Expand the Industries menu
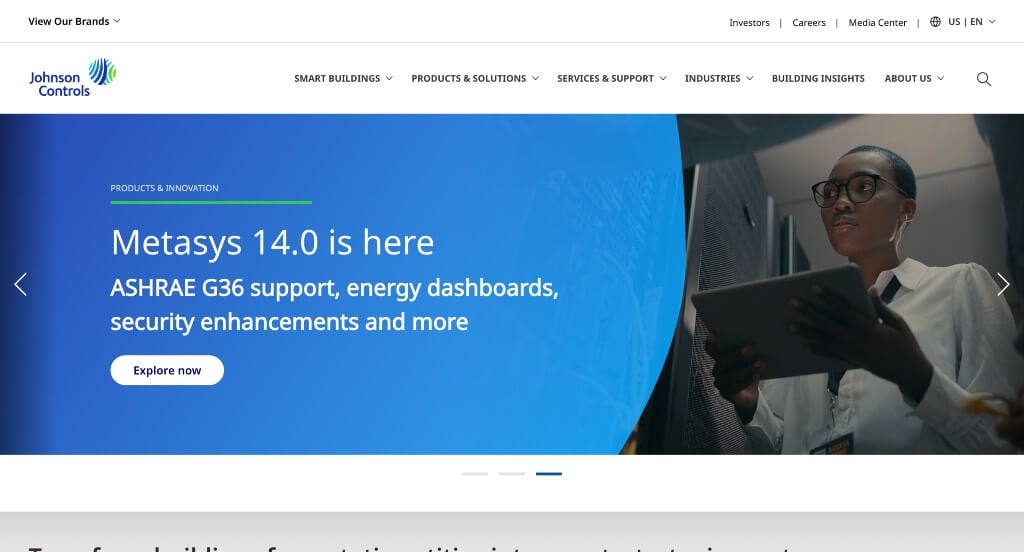This screenshot has height=552, width=1024. coord(718,78)
